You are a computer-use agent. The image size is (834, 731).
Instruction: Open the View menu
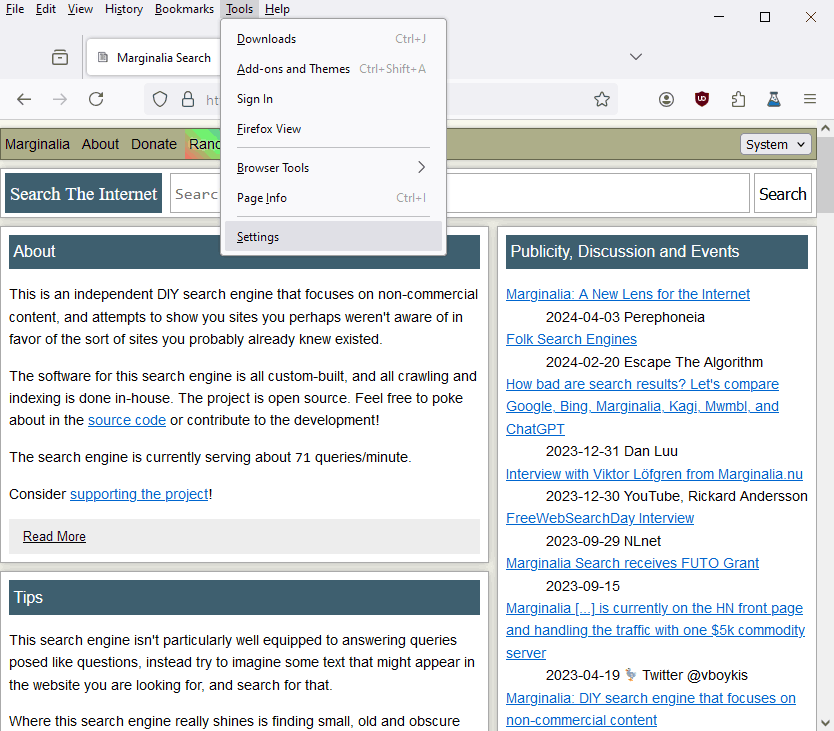tap(80, 9)
